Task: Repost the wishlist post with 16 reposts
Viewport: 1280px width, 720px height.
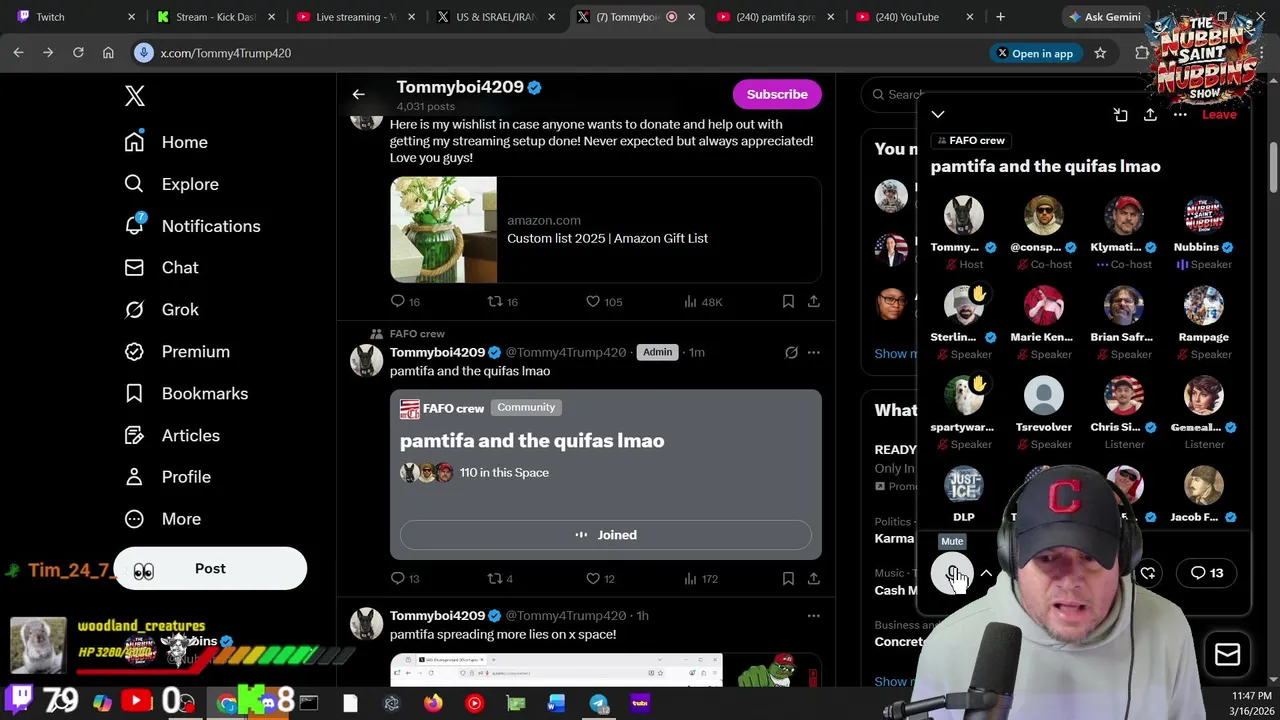Action: 502,301
